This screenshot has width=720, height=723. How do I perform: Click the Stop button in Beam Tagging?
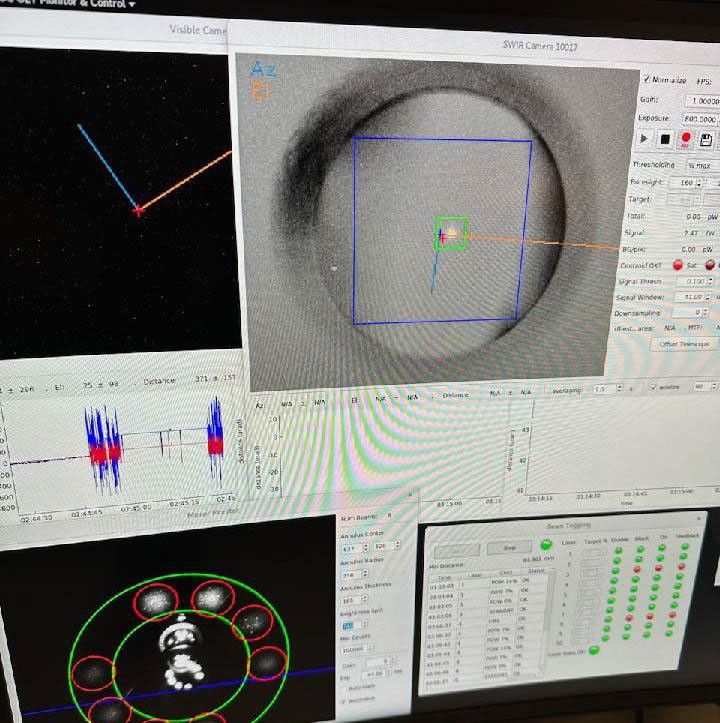508,548
